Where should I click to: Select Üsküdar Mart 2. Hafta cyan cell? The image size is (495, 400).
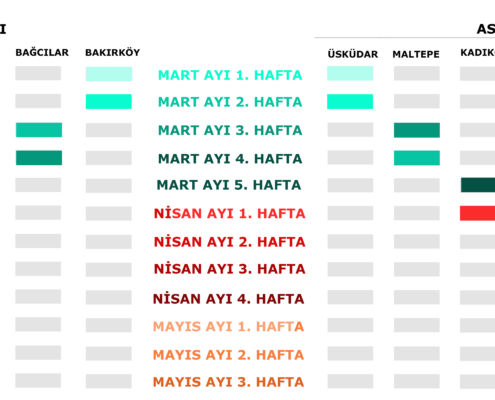point(350,102)
